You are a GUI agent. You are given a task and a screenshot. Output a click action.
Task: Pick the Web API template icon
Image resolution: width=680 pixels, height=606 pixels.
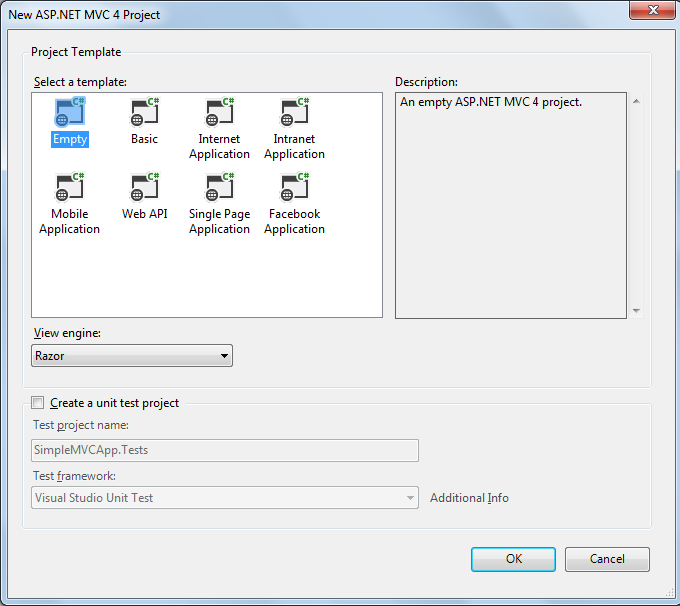point(144,187)
